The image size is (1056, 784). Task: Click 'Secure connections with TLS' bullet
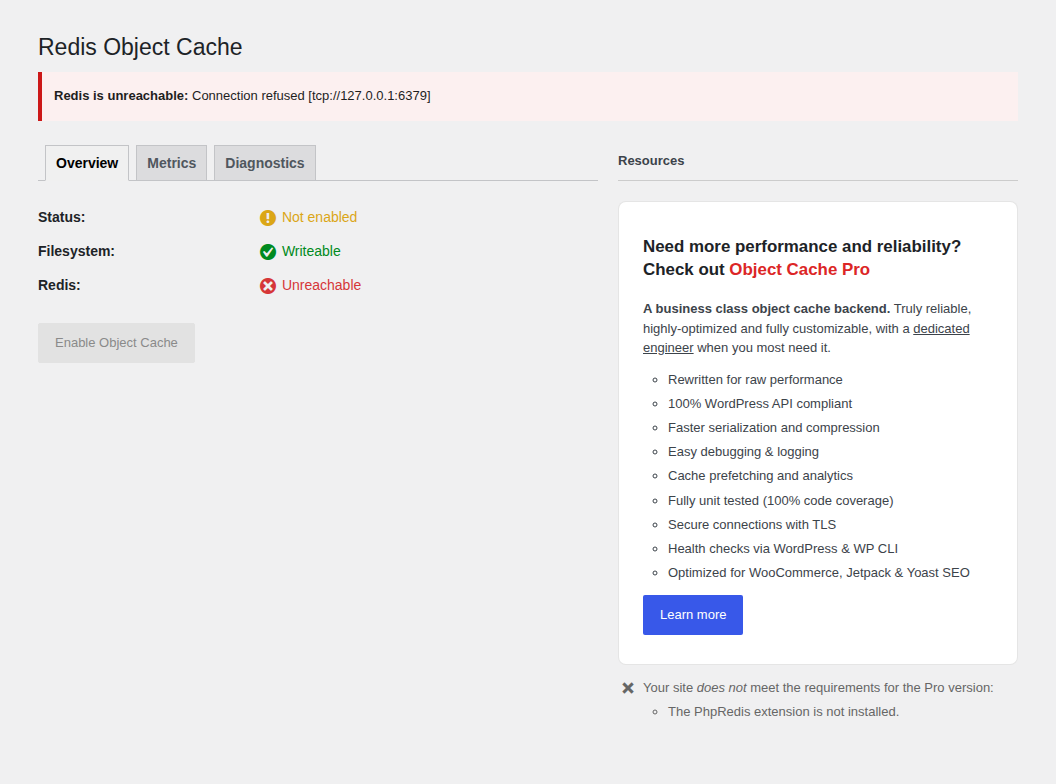pyautogui.click(x=752, y=525)
